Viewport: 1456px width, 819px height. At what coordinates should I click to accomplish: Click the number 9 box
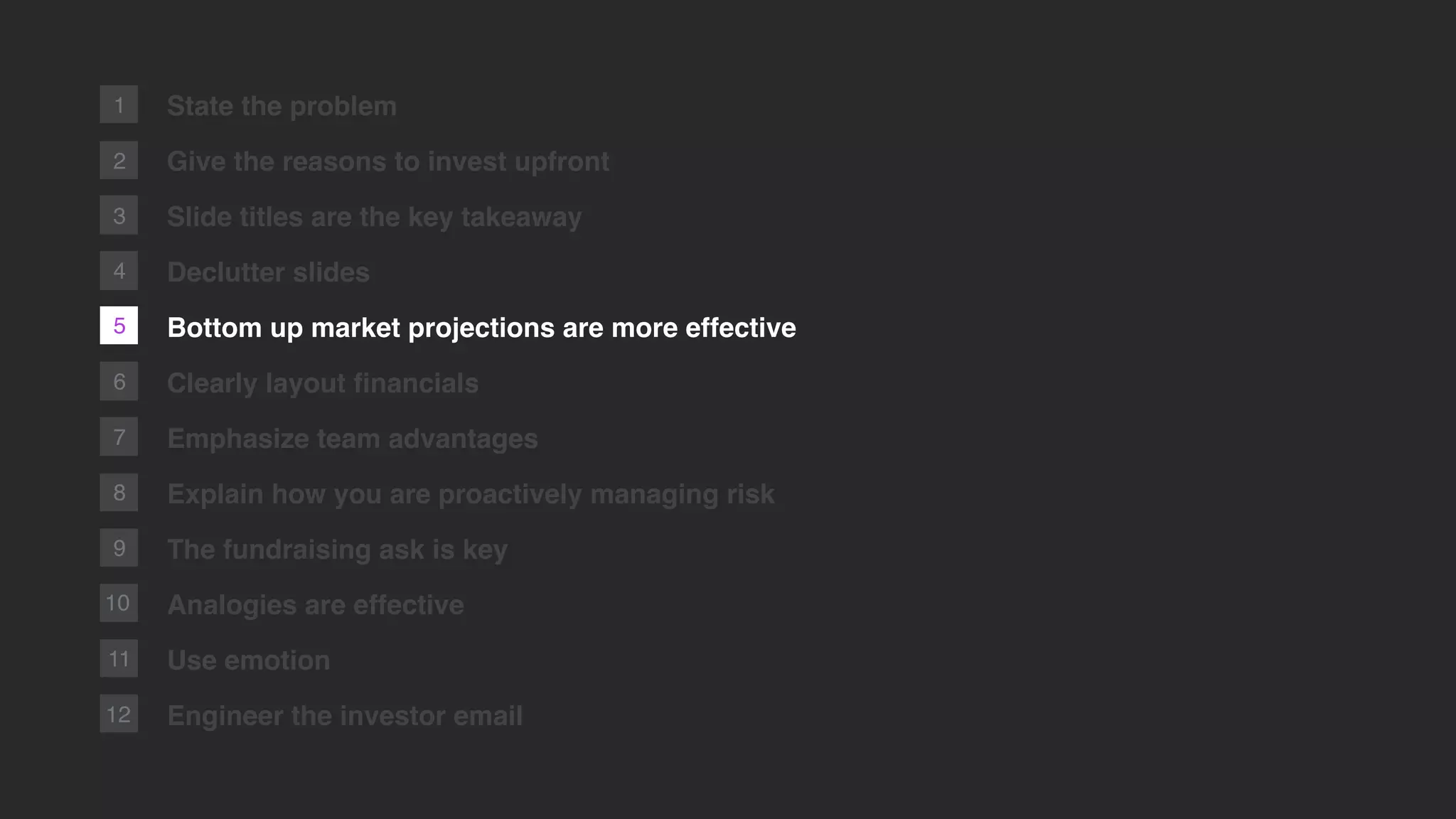119,547
